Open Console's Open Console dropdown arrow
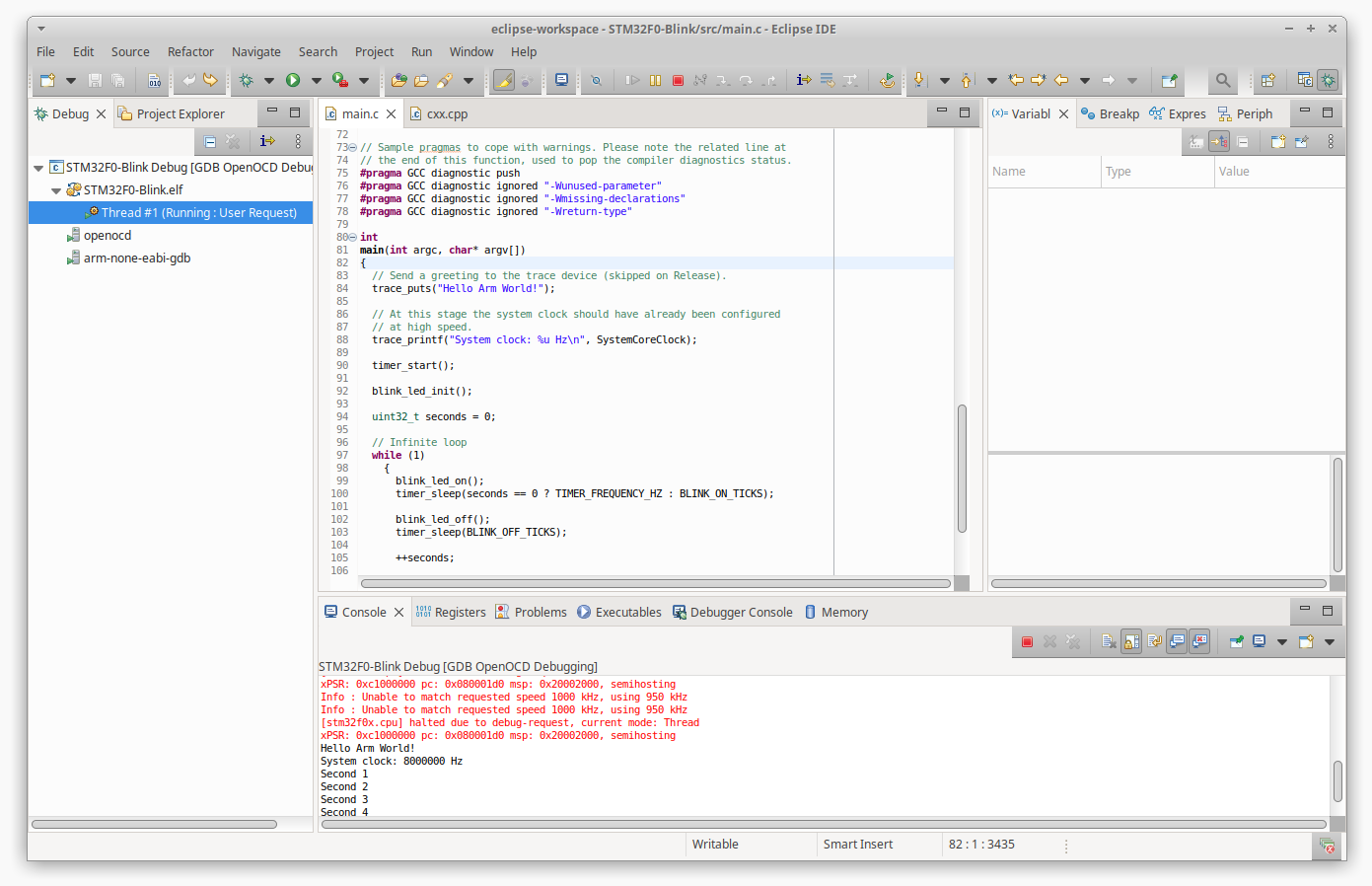The height and width of the screenshot is (886, 1372). point(1330,641)
